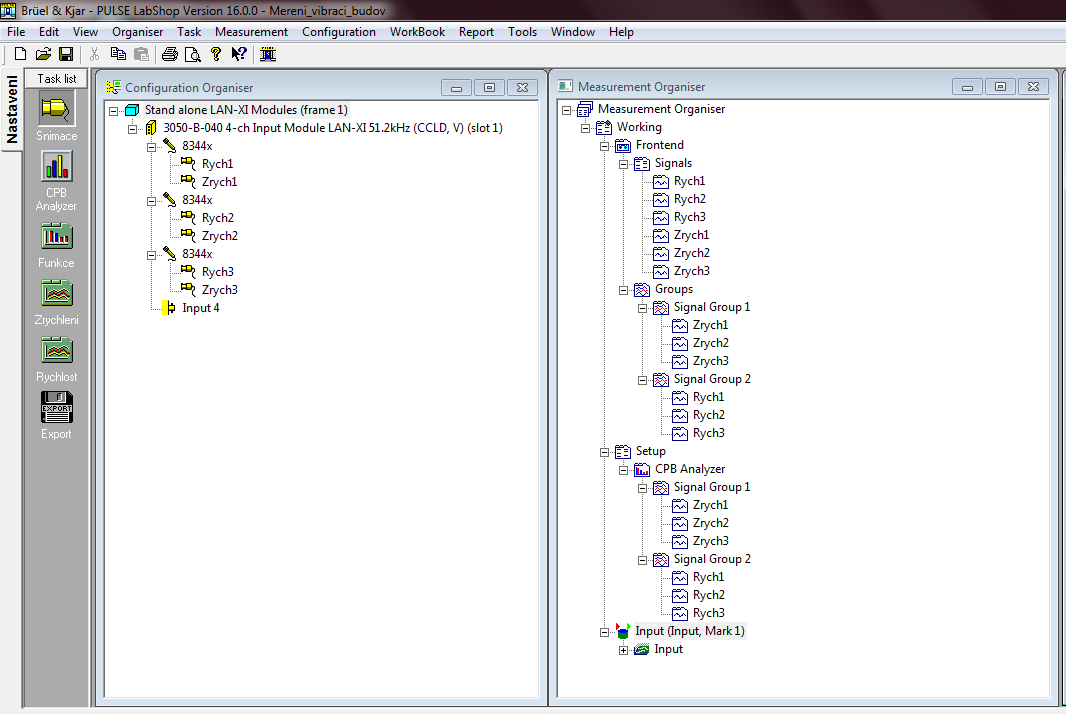
Task: Click the Task list header button
Action: click(x=56, y=79)
